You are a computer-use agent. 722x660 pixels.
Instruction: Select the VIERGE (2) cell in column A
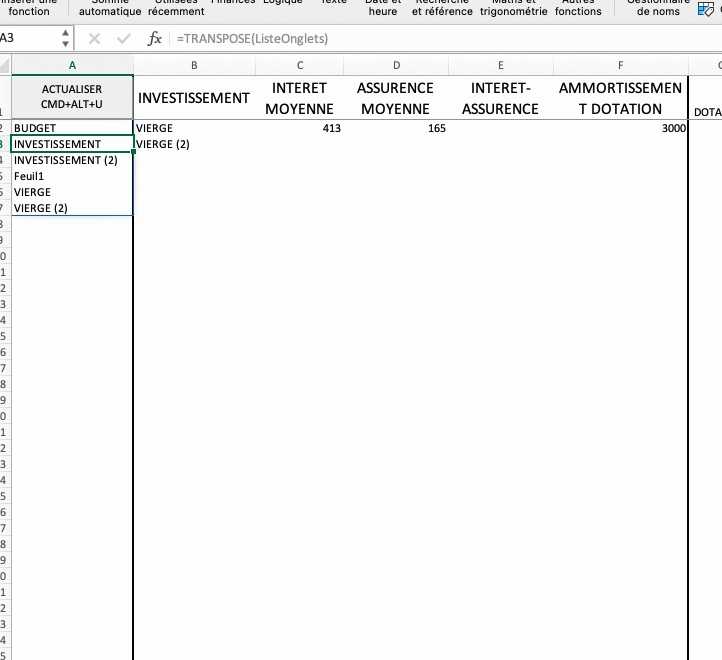coord(72,208)
